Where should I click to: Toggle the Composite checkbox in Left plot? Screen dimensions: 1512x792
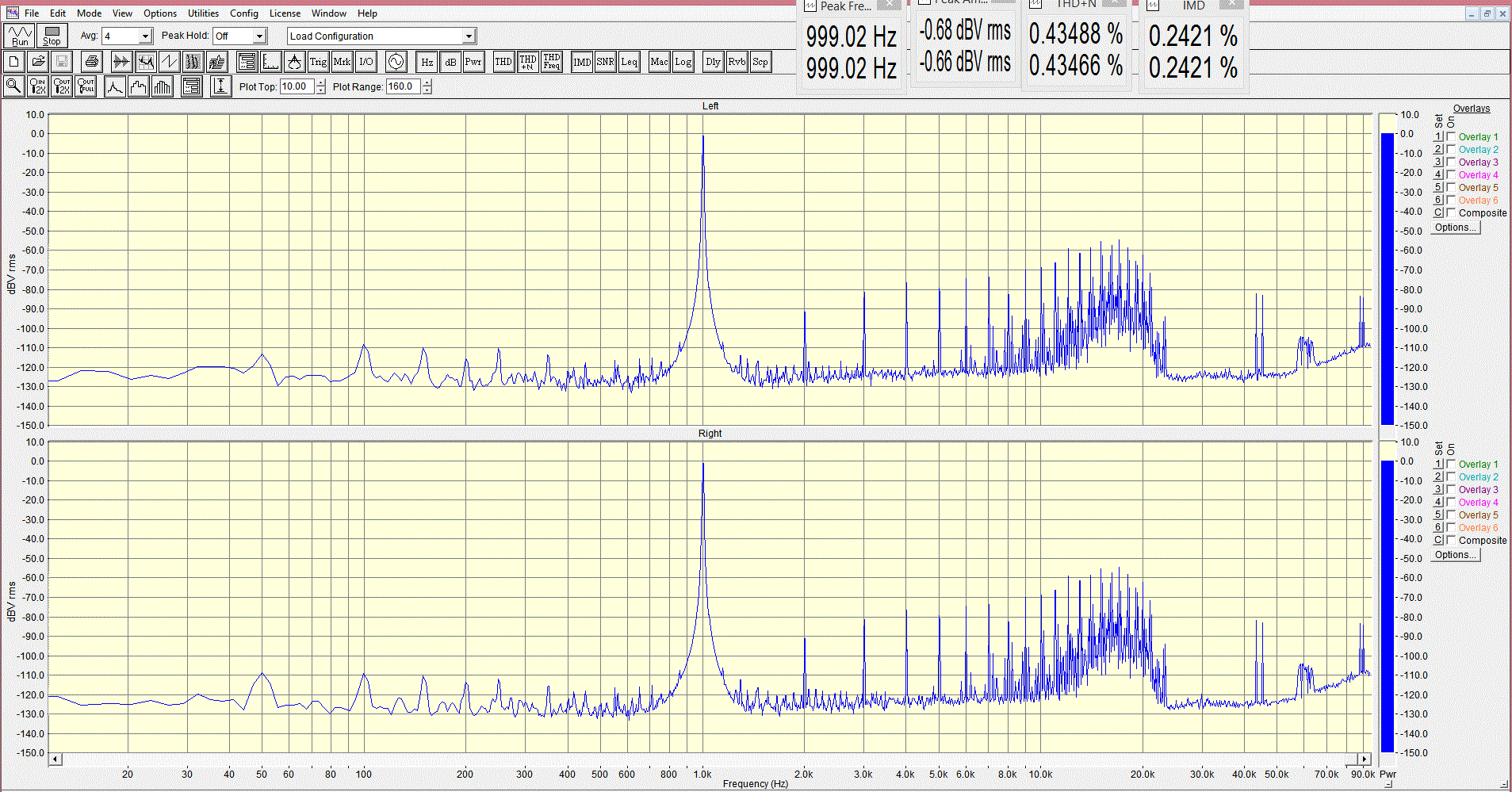click(1451, 212)
